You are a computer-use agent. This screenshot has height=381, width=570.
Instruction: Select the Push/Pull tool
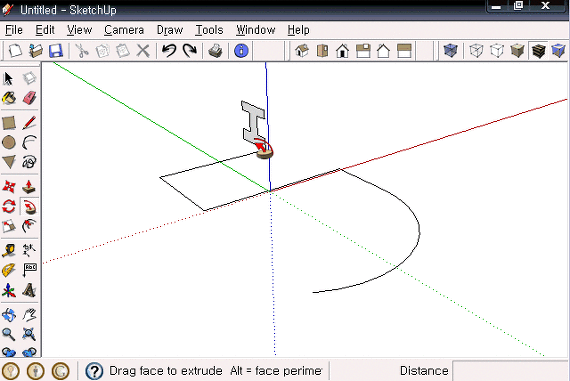29,187
